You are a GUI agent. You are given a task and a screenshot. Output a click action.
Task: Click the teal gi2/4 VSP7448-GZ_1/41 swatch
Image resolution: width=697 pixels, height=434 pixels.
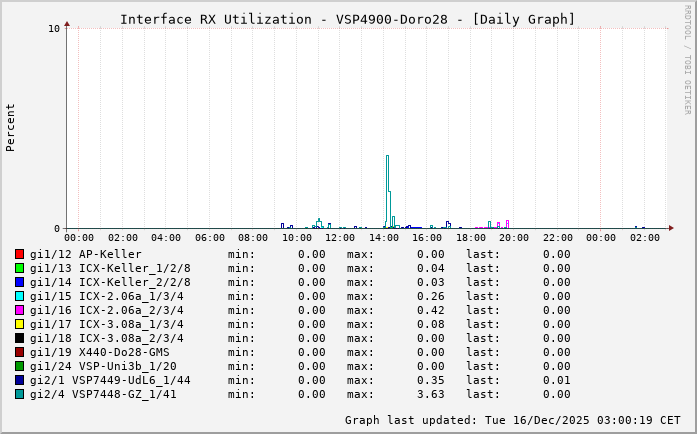[19, 394]
